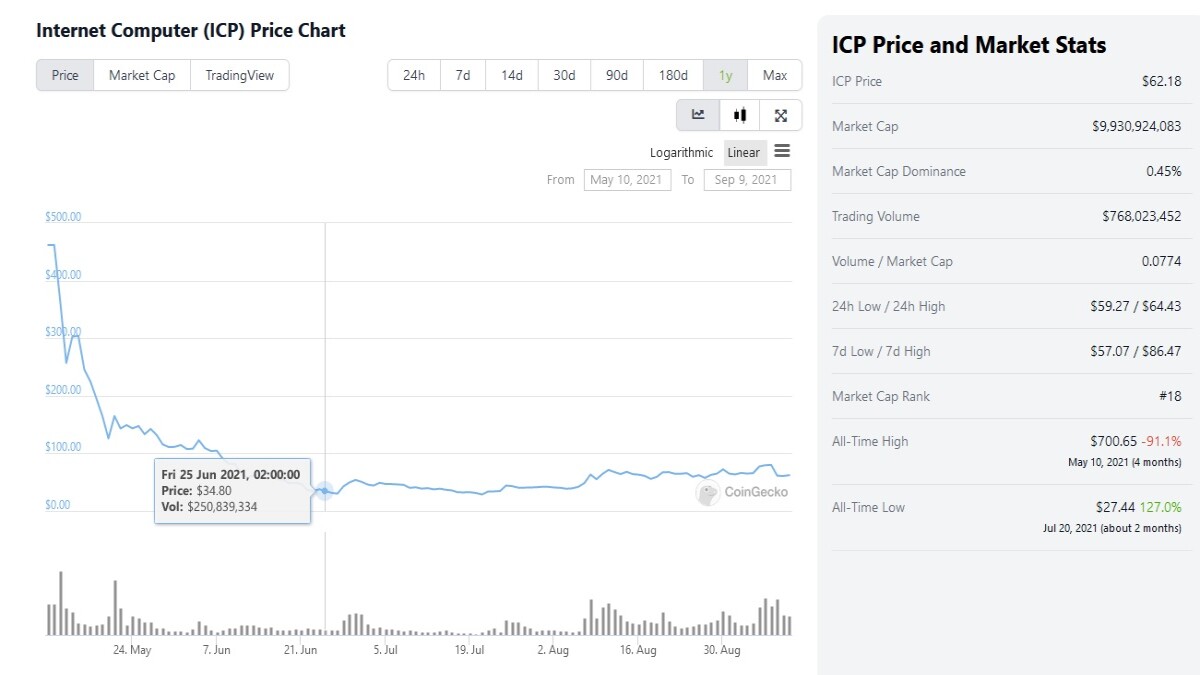Click the $500.00 axis label
The image size is (1200, 675).
click(x=63, y=217)
